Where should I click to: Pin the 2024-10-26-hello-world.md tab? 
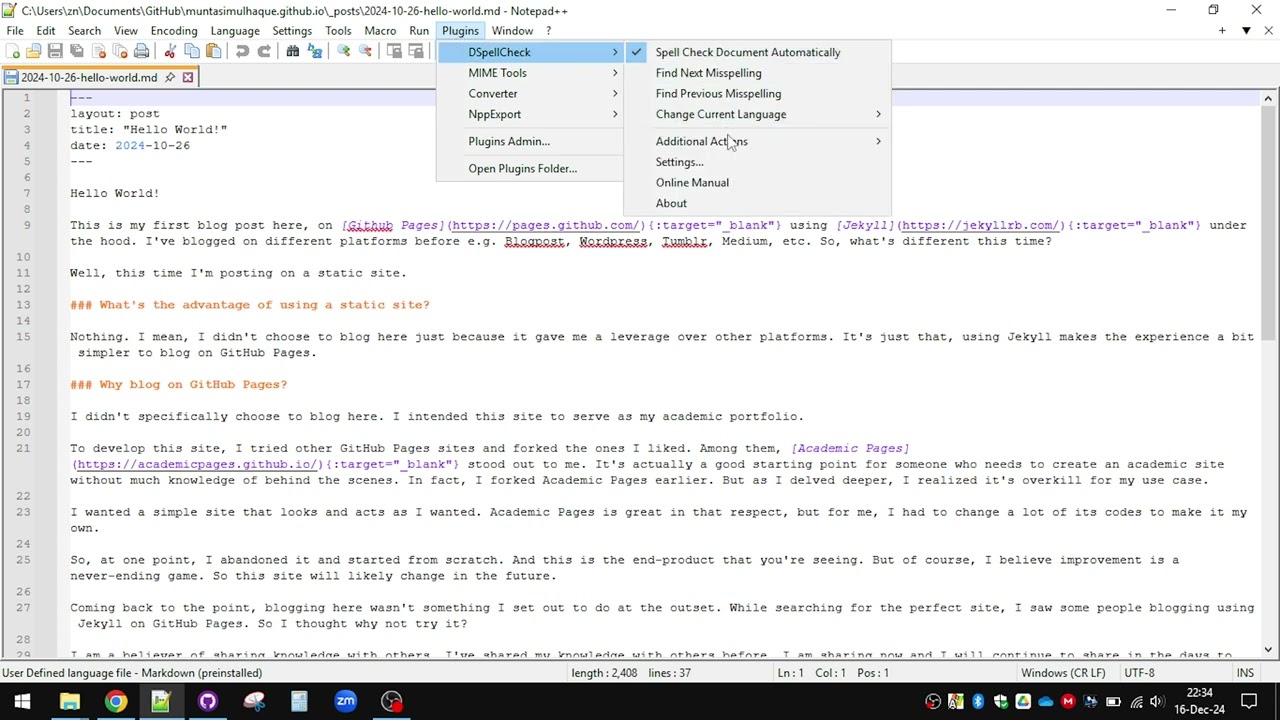(170, 77)
